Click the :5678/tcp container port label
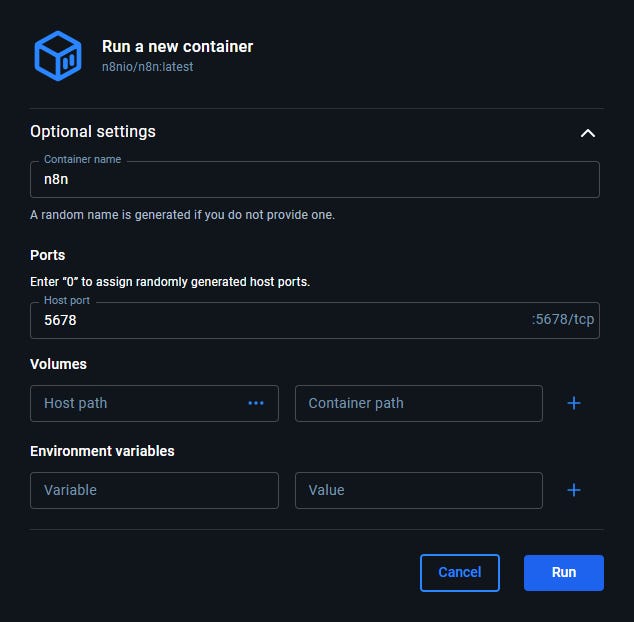The width and height of the screenshot is (634, 622). coord(562,319)
